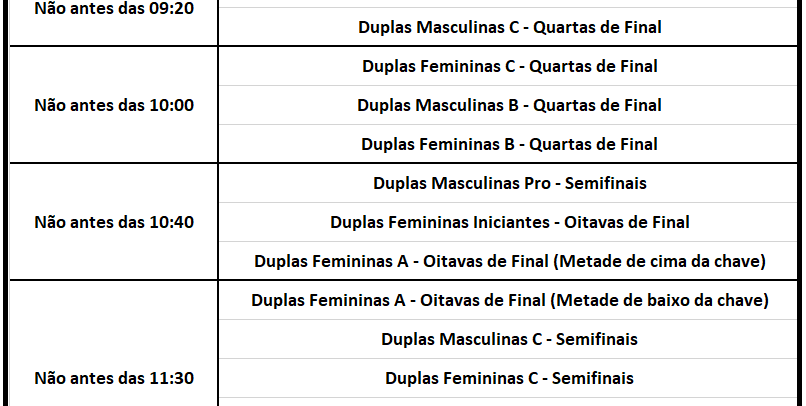Viewport: 806px width, 406px height.
Task: Click the Duplas Masculinas C Semifinais row
Action: tap(510, 339)
